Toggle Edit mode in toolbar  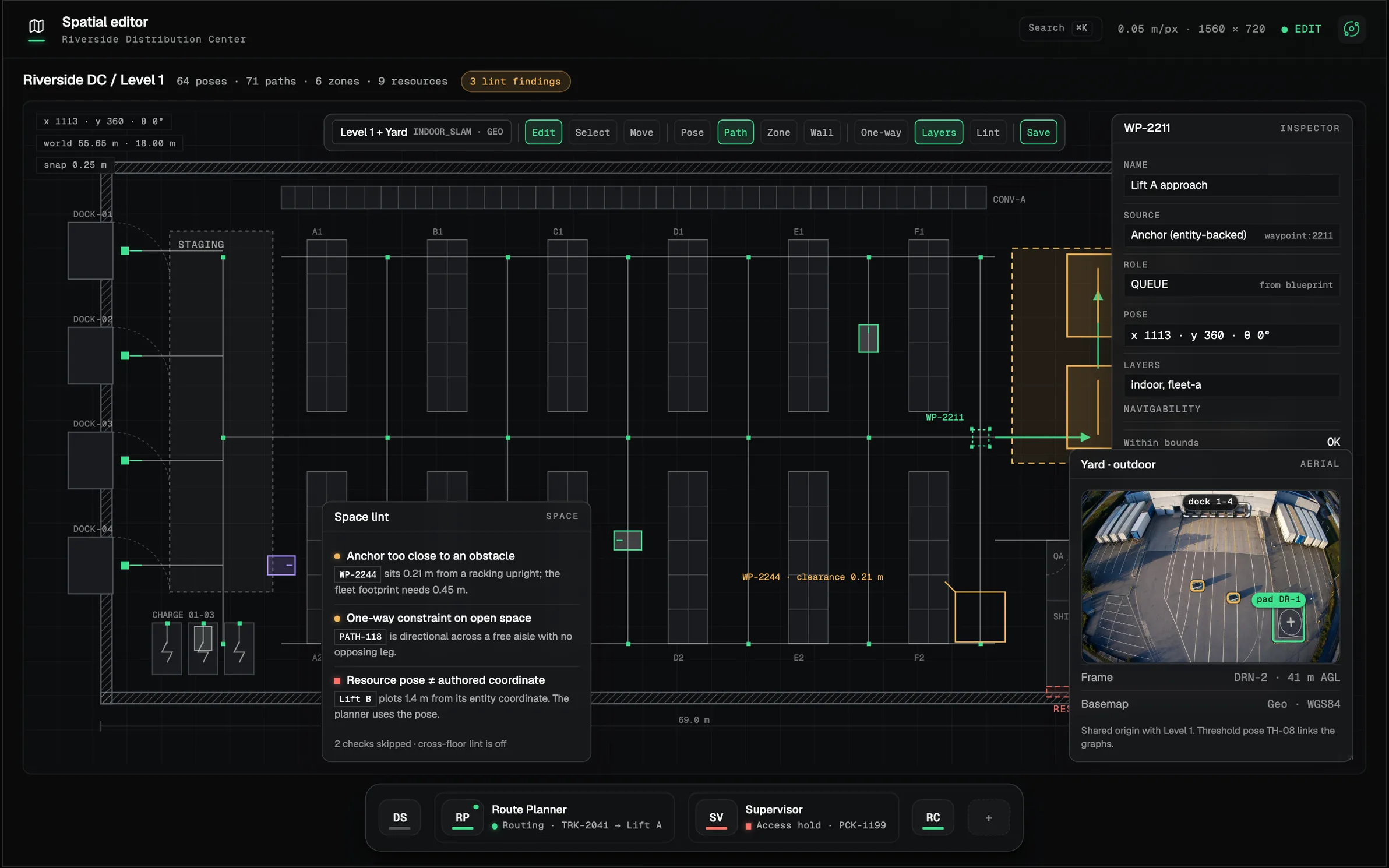click(543, 132)
